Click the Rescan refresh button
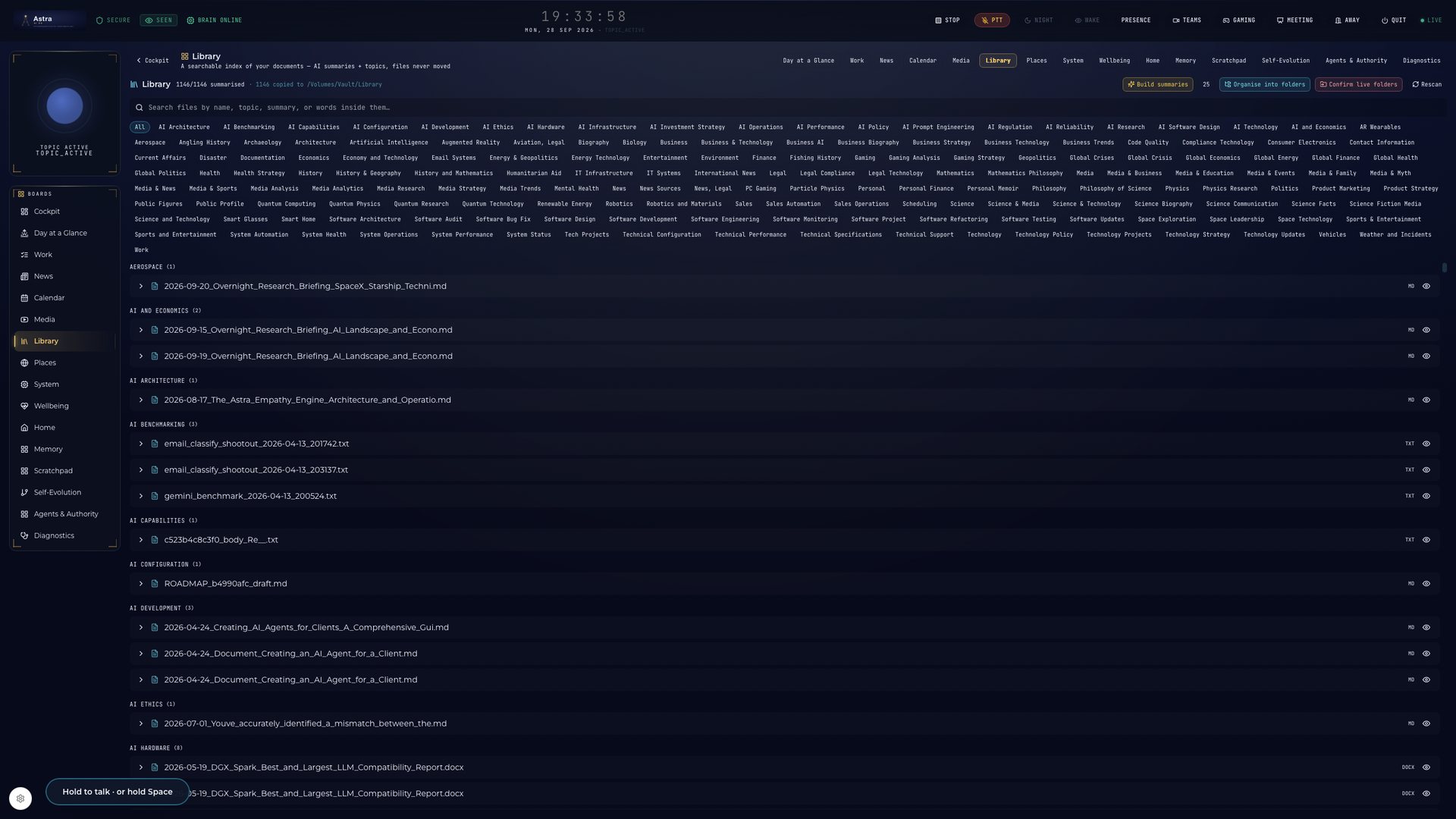 1427,85
